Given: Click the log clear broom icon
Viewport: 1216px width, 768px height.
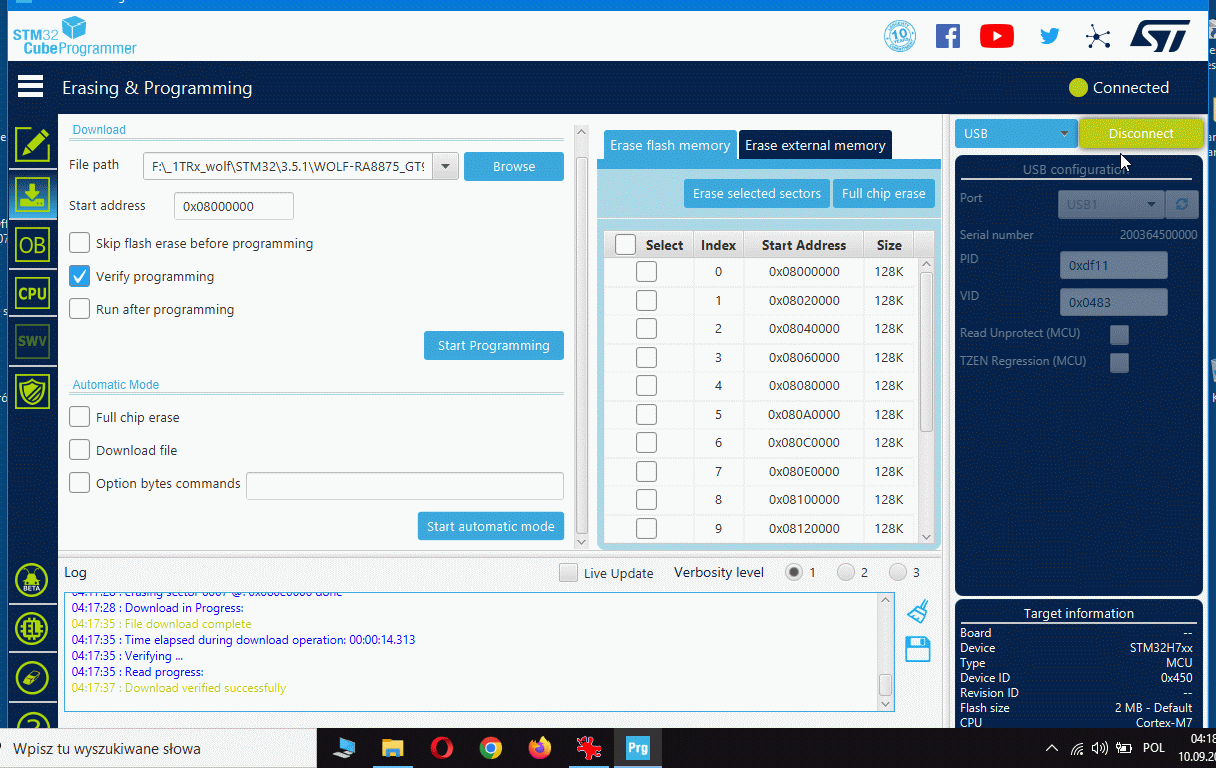Looking at the screenshot, I should click(917, 611).
